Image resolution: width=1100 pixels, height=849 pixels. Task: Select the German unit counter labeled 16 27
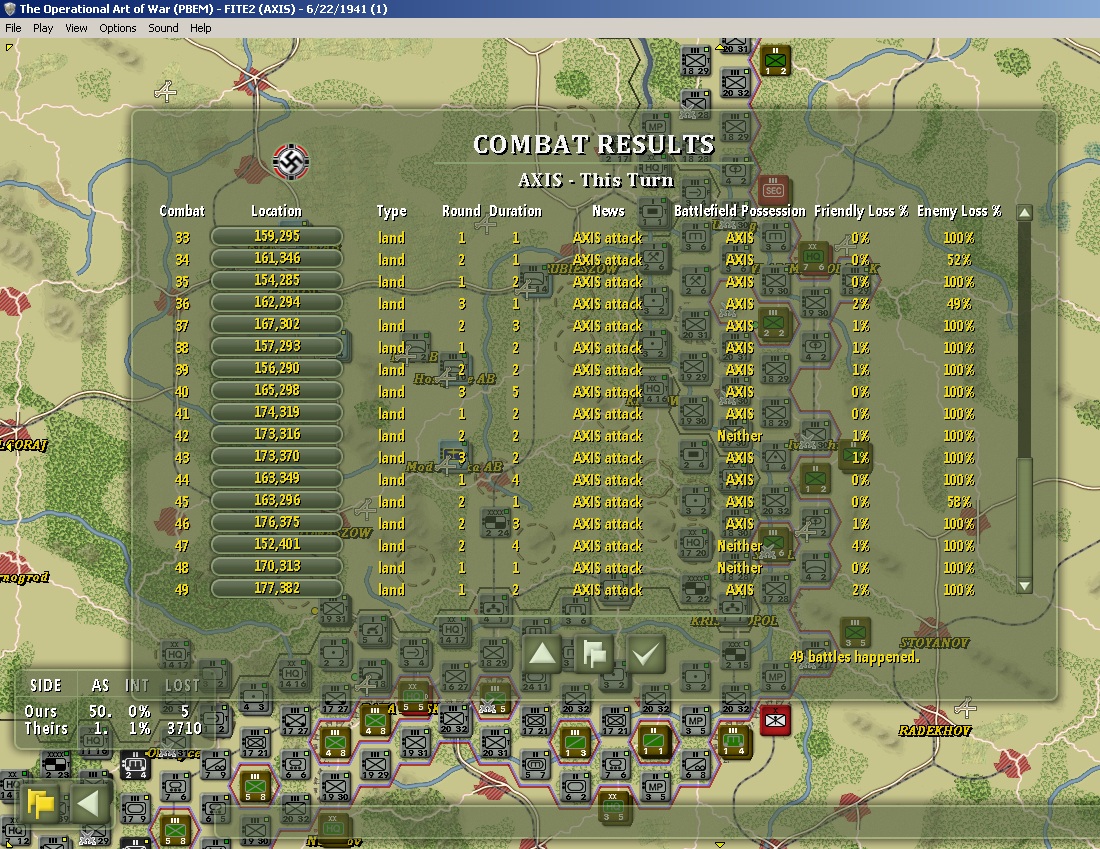(455, 676)
